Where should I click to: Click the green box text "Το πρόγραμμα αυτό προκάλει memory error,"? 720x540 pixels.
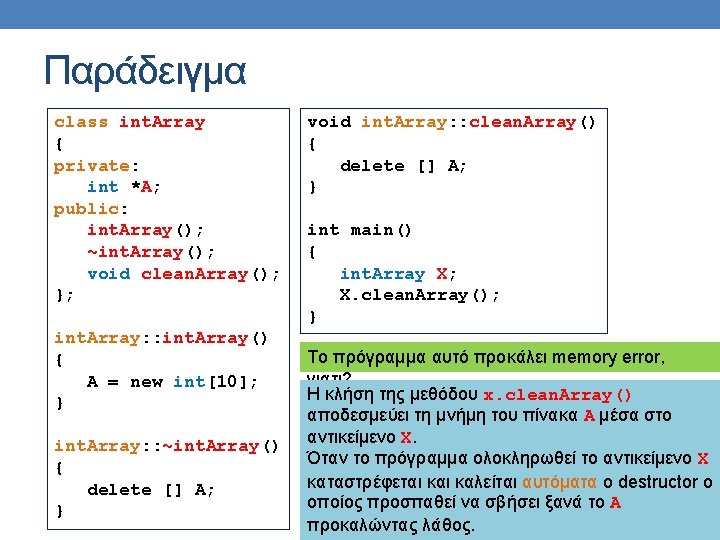(486, 357)
